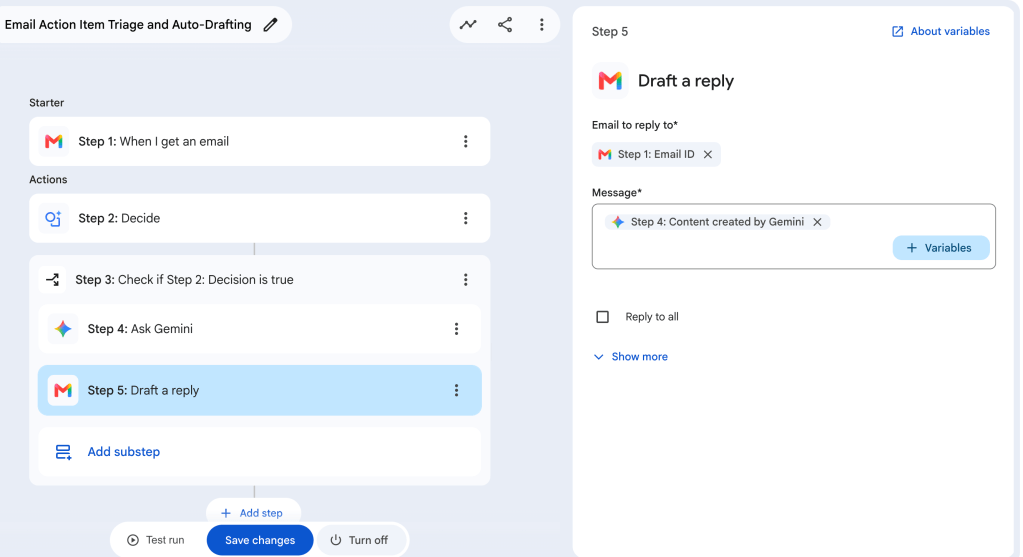
Task: Click the Gmail icon on Step 5
Action: tap(63, 390)
